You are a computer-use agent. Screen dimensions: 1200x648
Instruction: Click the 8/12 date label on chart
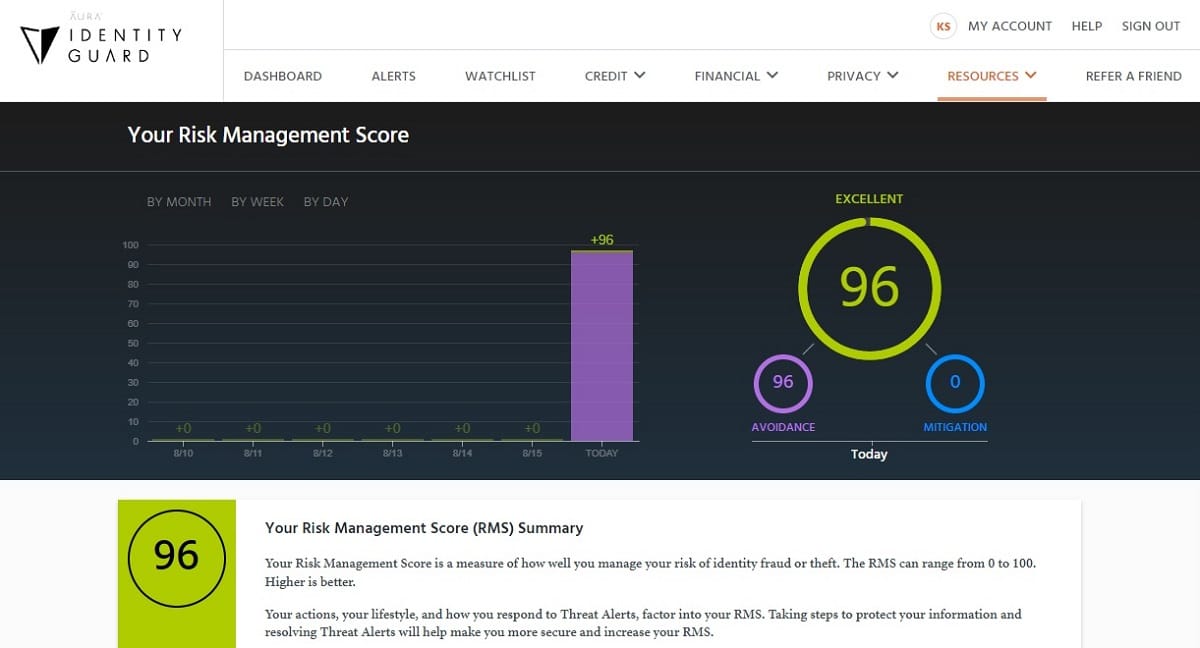pyautogui.click(x=322, y=453)
